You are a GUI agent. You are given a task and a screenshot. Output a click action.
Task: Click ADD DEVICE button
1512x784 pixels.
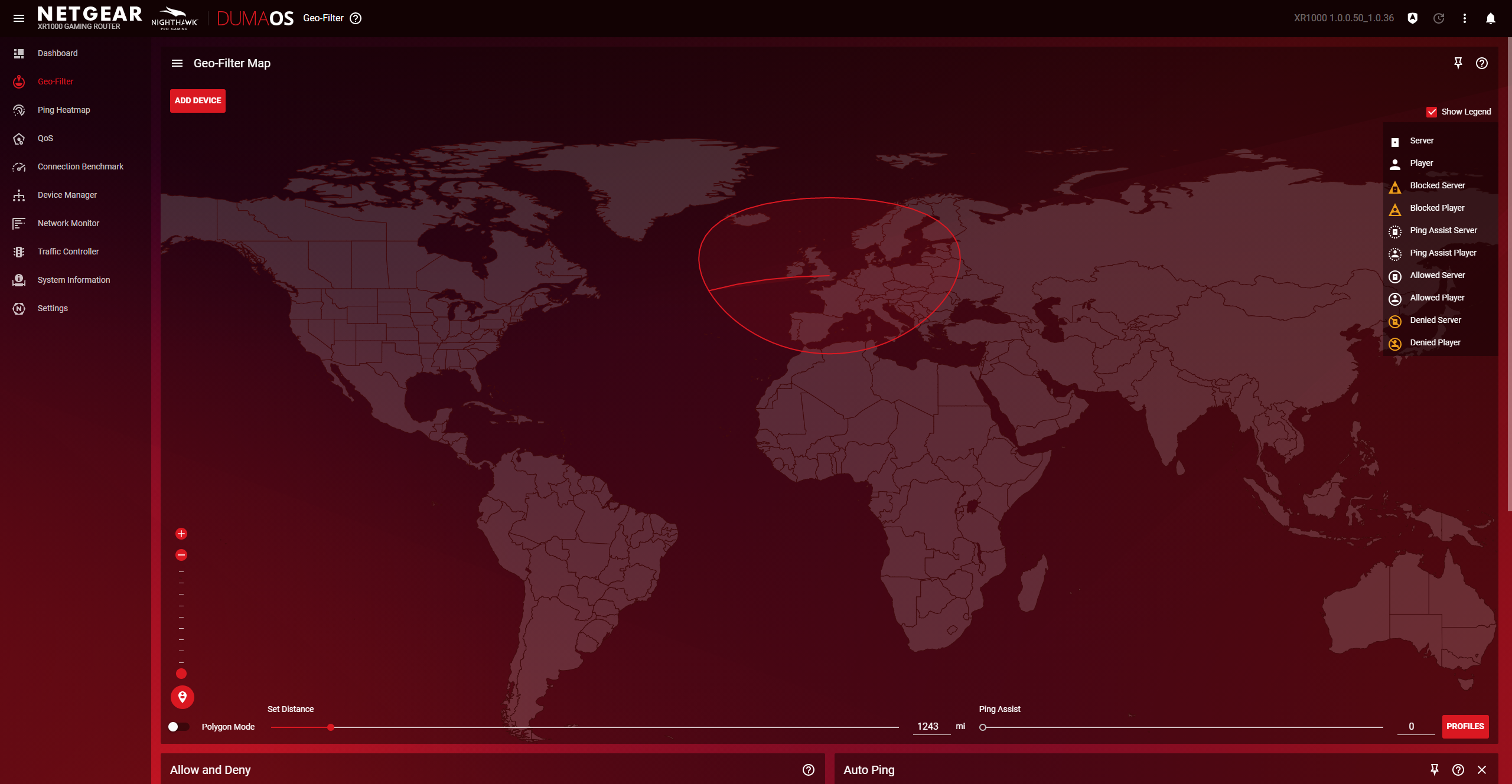point(197,100)
